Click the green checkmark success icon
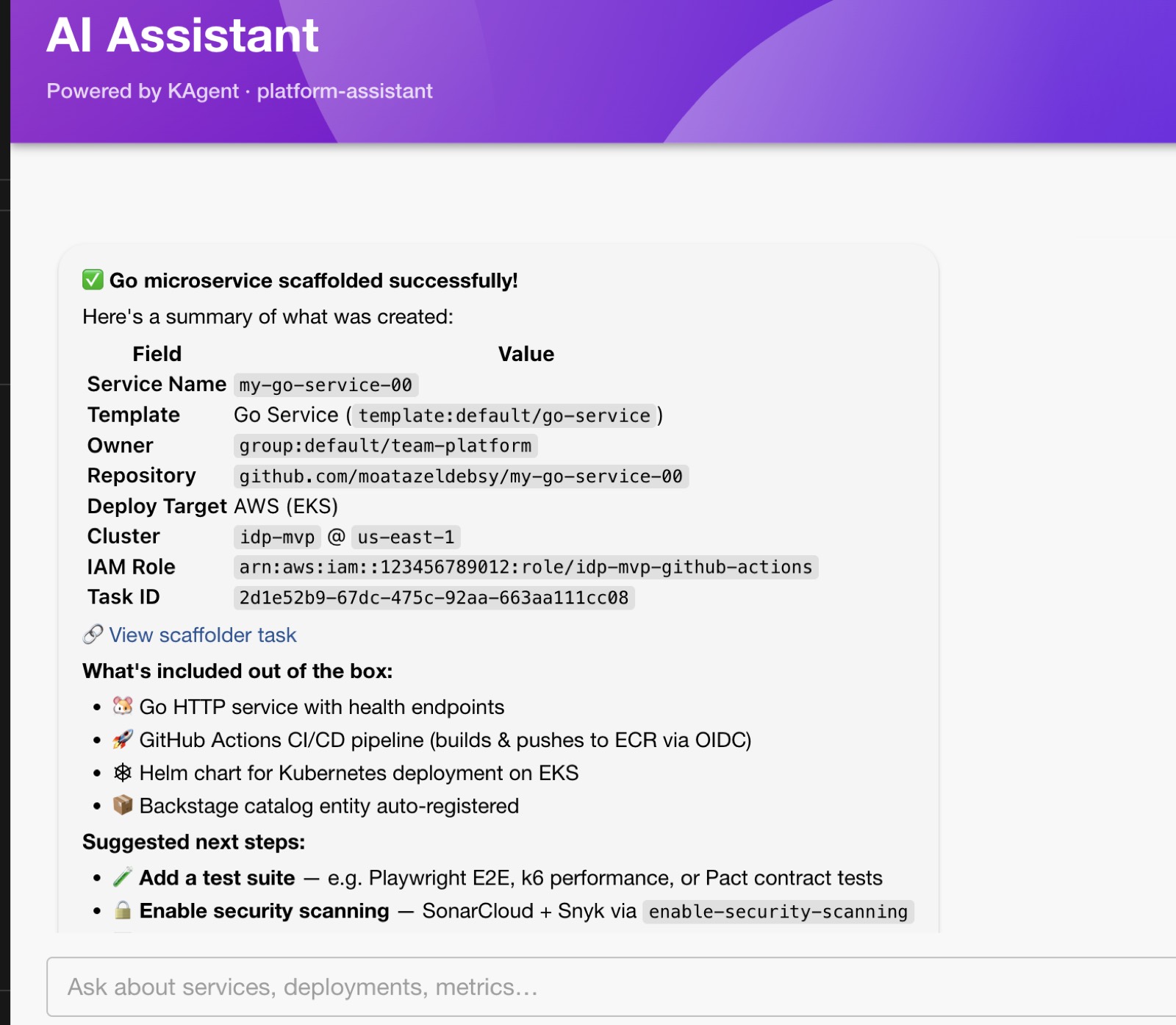The image size is (1176, 1025). click(93, 280)
